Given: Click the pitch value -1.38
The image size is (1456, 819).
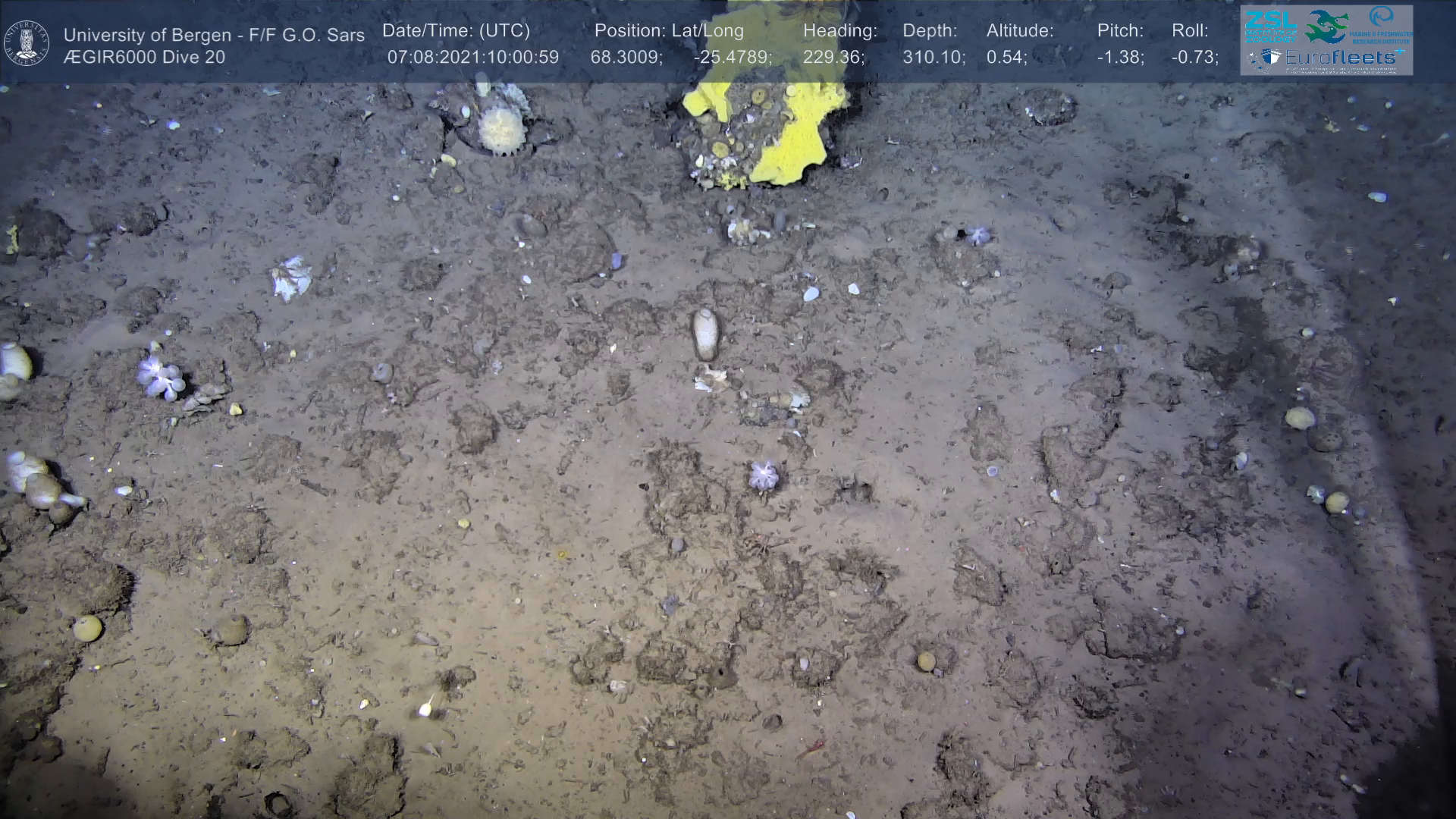Looking at the screenshot, I should (x=1120, y=58).
